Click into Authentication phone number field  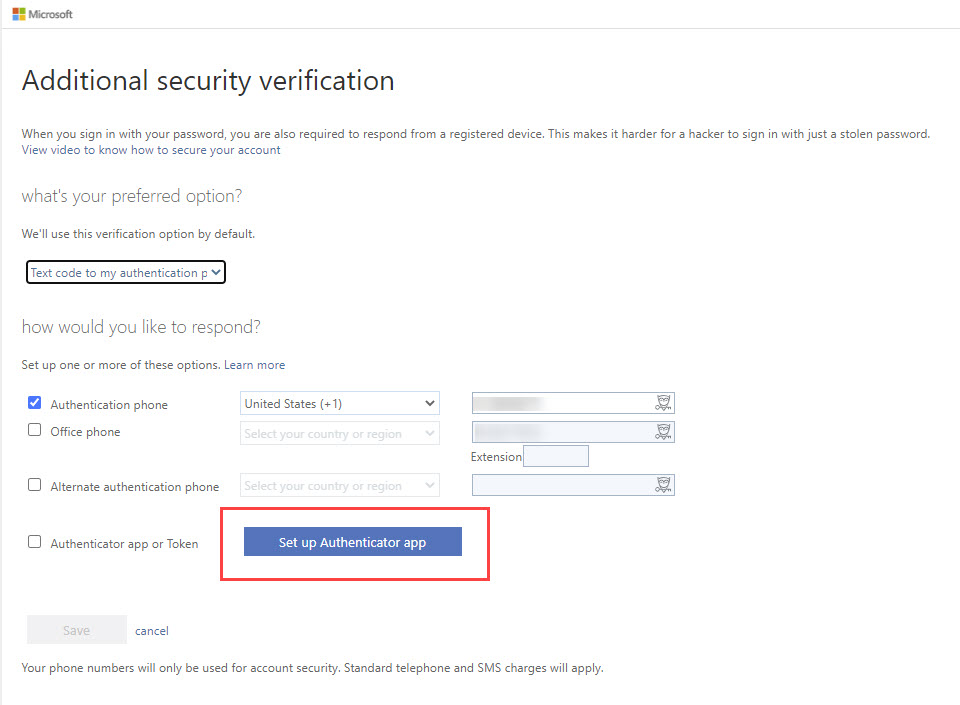coord(573,403)
